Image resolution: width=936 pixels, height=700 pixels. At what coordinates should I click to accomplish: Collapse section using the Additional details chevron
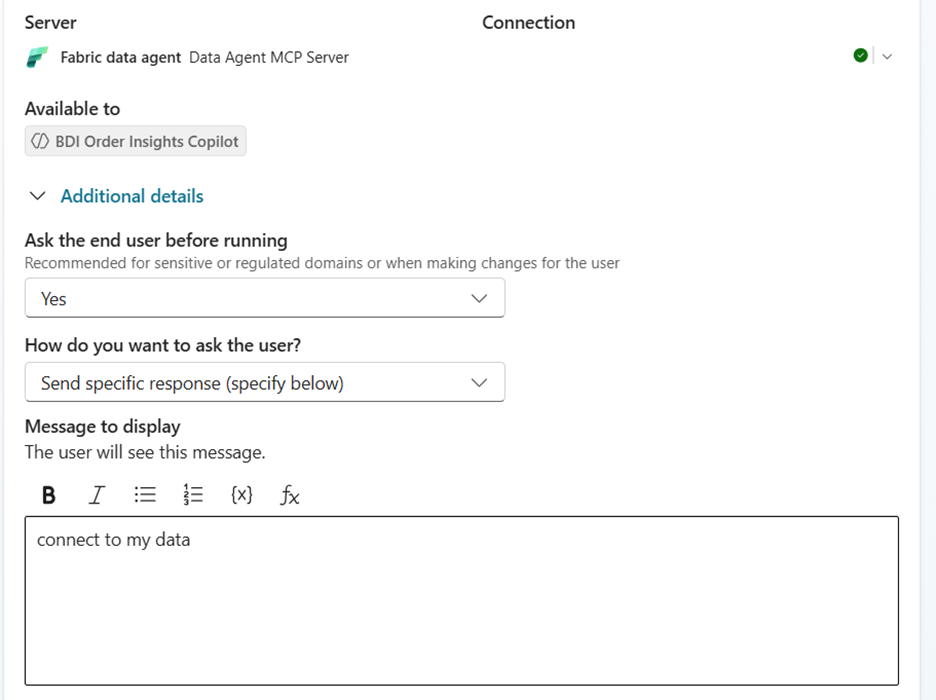(x=38, y=197)
